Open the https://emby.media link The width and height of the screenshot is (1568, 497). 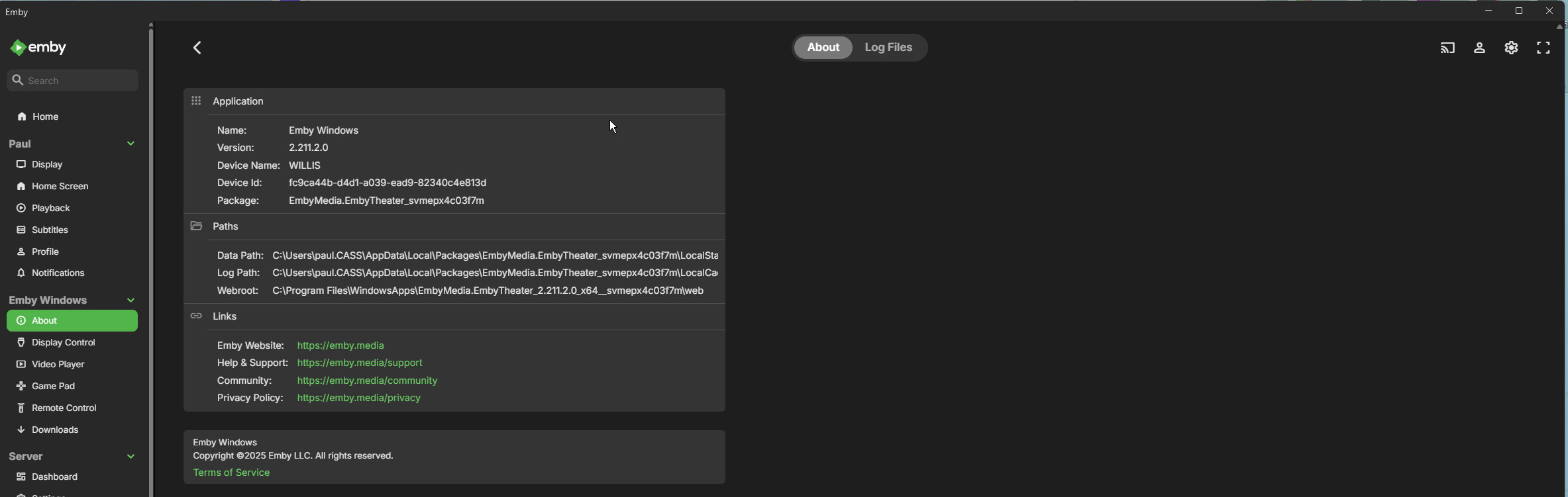click(x=340, y=345)
